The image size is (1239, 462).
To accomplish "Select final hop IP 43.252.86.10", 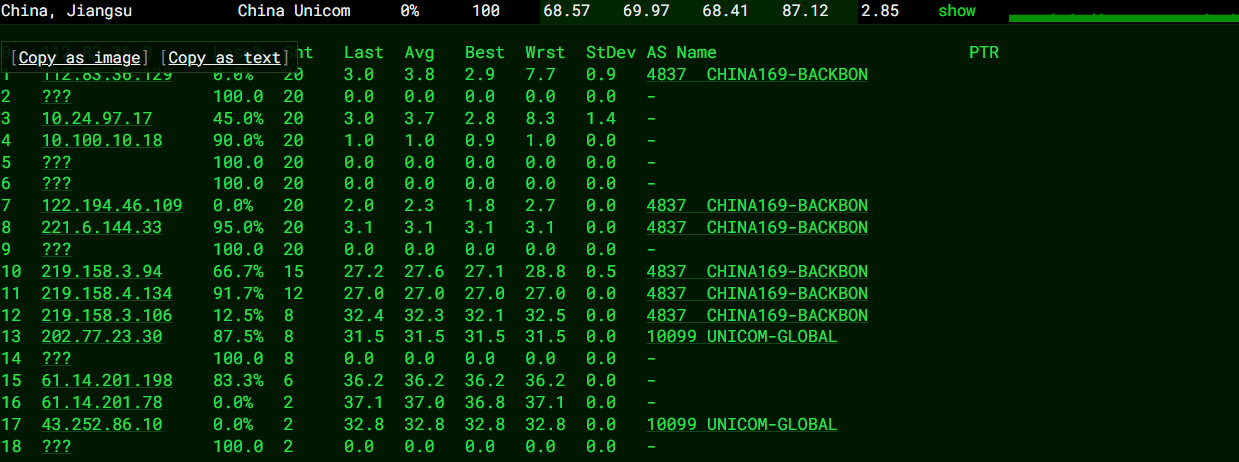I will tap(101, 424).
